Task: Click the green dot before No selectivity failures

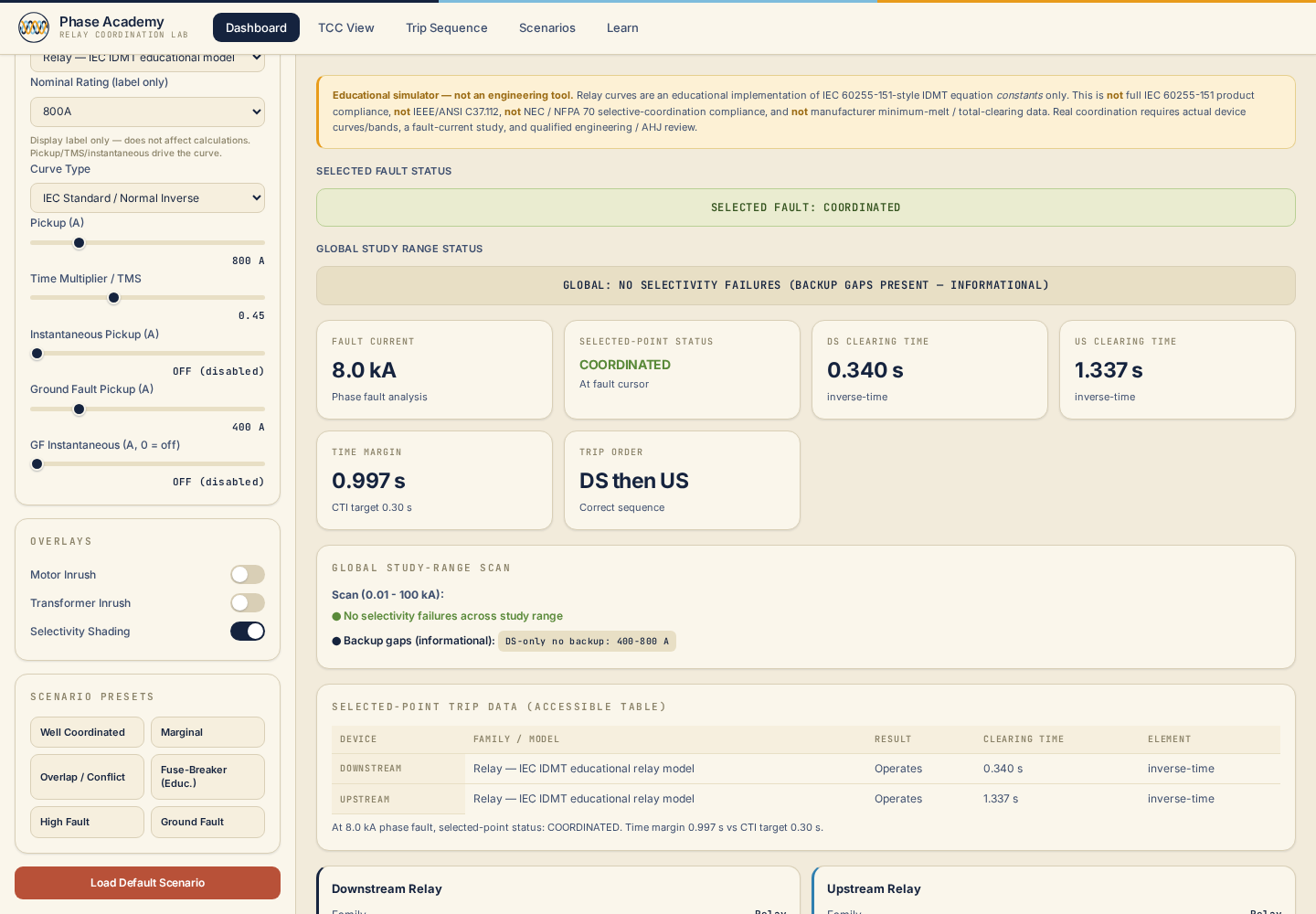Action: 336,617
